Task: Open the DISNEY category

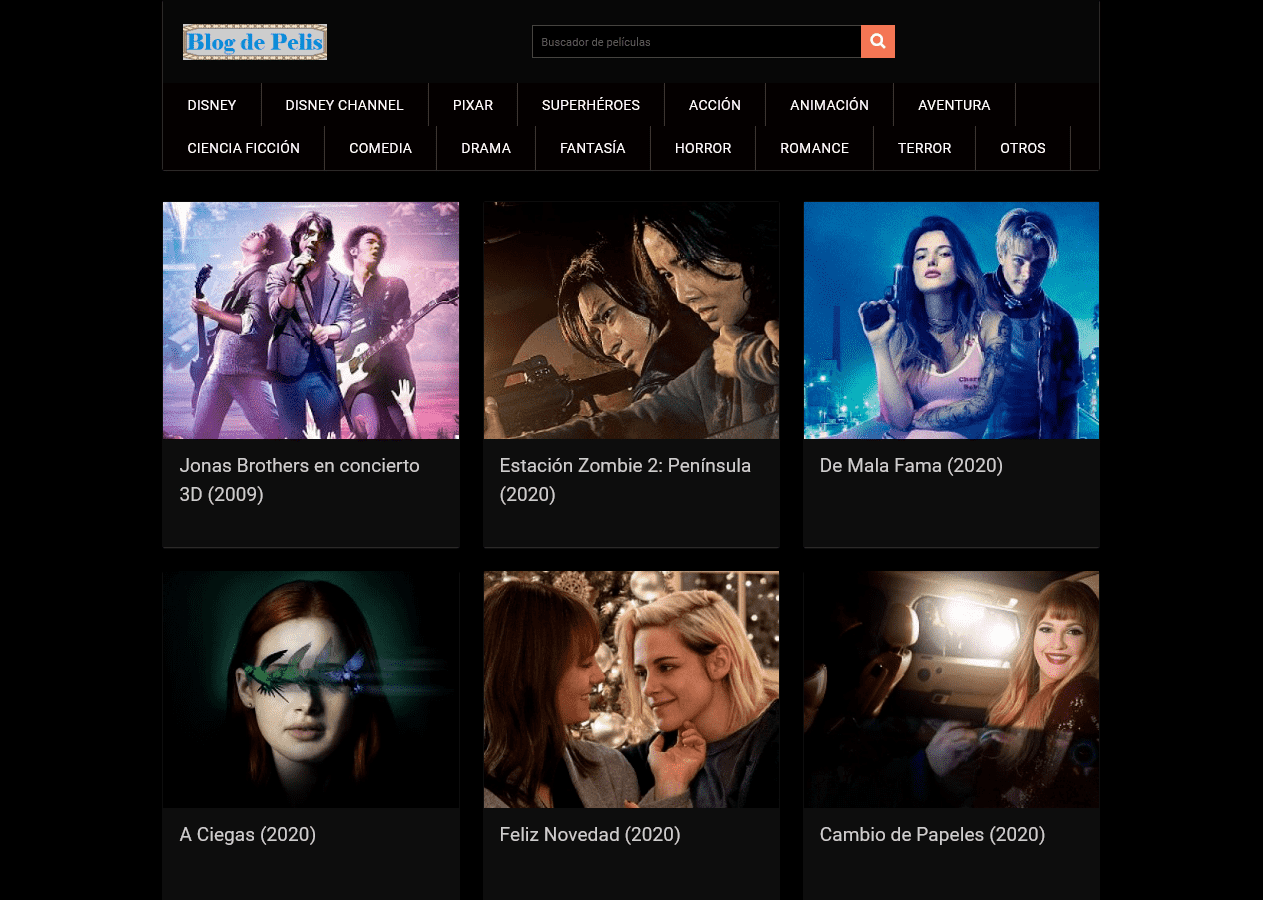Action: pyautogui.click(x=212, y=105)
